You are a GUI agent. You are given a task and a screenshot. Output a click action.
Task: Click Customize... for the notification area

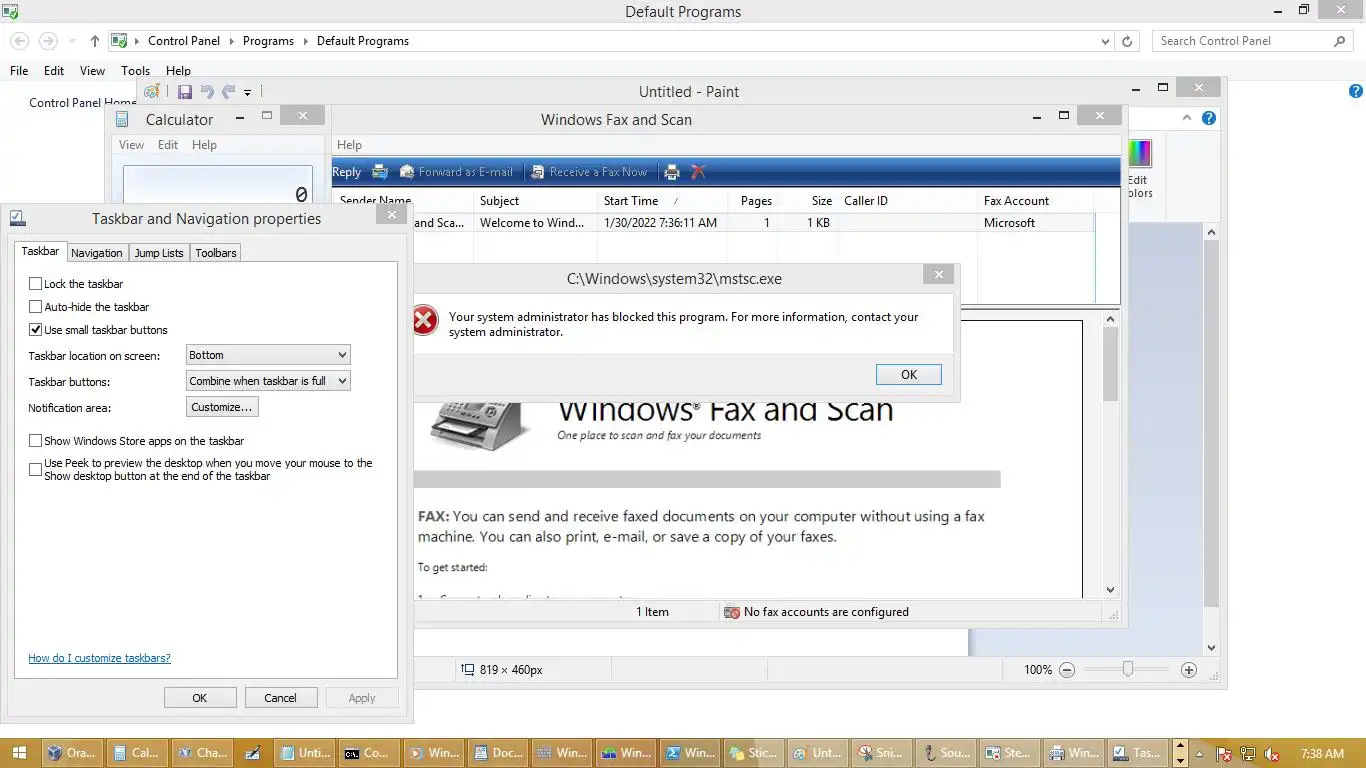point(222,407)
